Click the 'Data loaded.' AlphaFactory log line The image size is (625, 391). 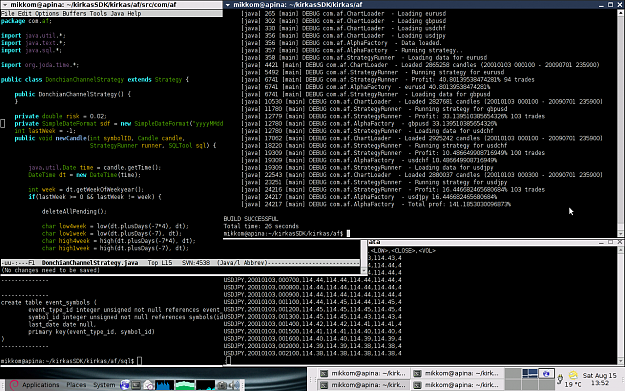click(341, 43)
